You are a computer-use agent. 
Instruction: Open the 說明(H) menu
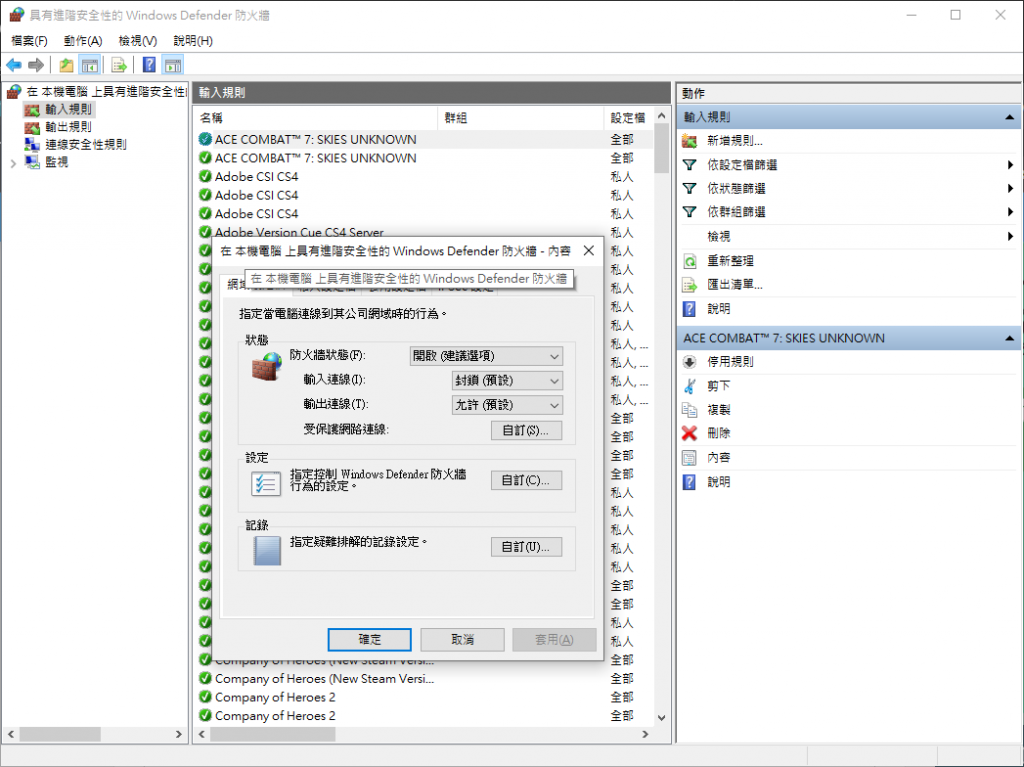tap(193, 41)
